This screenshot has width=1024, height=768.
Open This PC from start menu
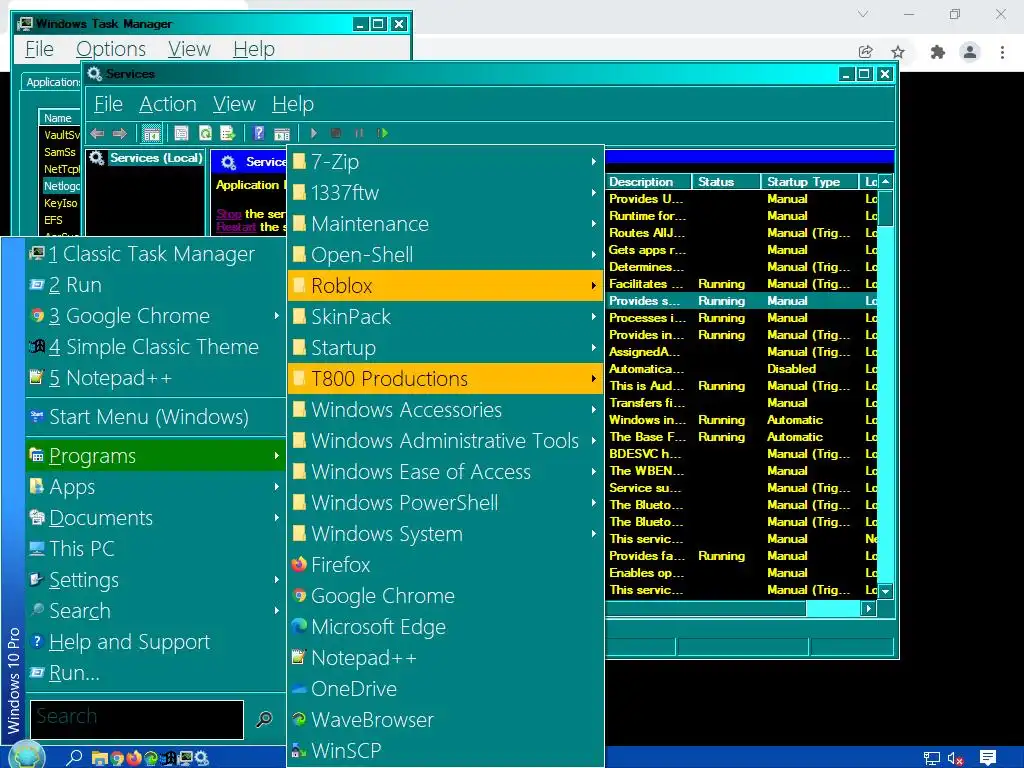click(156, 549)
